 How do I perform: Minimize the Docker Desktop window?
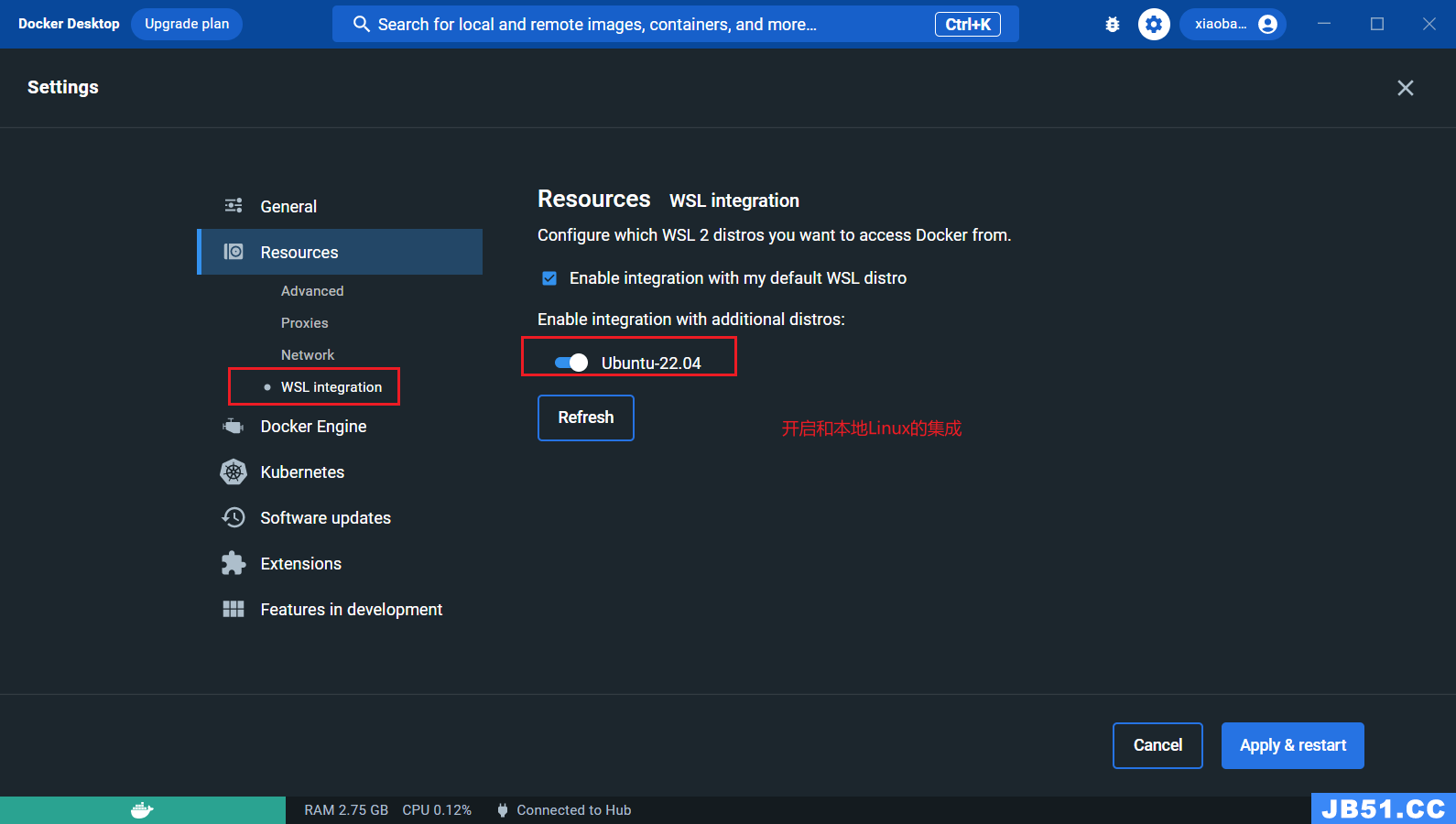(x=1324, y=24)
